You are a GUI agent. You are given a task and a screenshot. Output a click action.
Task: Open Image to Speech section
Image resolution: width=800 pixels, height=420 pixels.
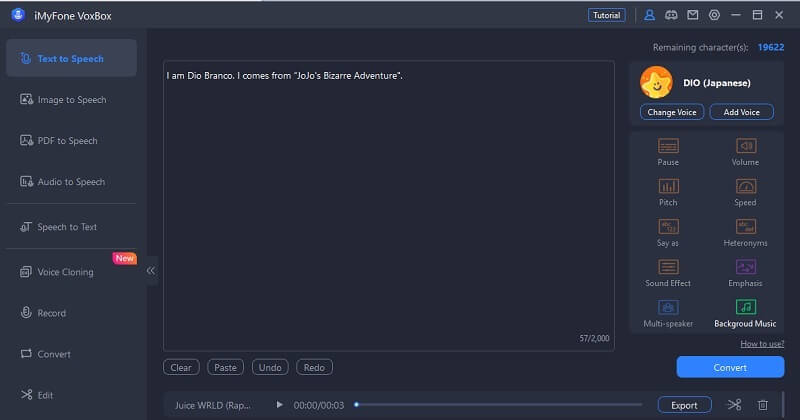point(71,100)
